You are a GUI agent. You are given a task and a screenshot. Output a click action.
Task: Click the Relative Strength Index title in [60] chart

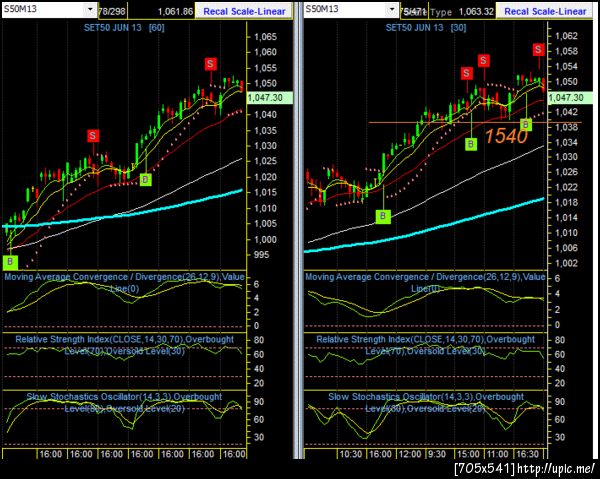[x=124, y=345]
